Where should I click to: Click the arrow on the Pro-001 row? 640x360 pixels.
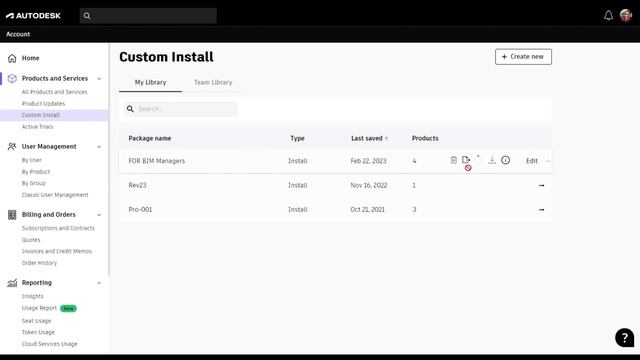pos(541,210)
